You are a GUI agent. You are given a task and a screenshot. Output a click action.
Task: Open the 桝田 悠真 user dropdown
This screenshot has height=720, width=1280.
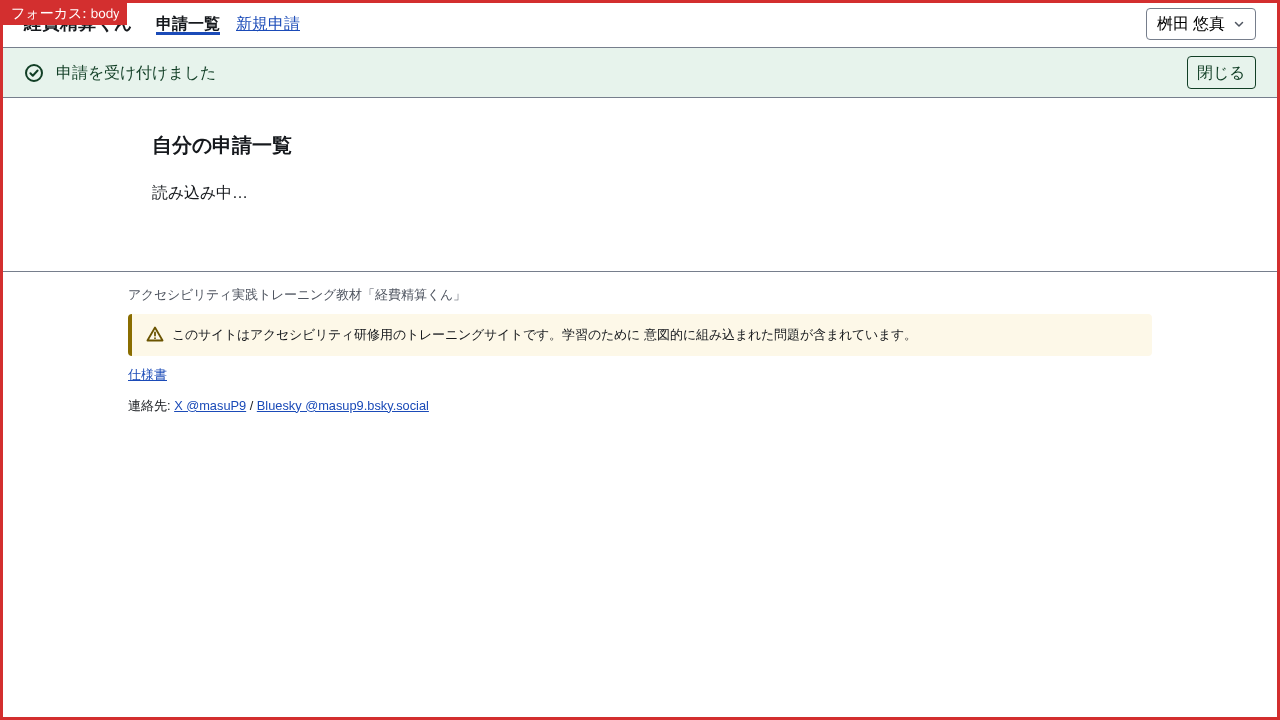pos(1201,24)
